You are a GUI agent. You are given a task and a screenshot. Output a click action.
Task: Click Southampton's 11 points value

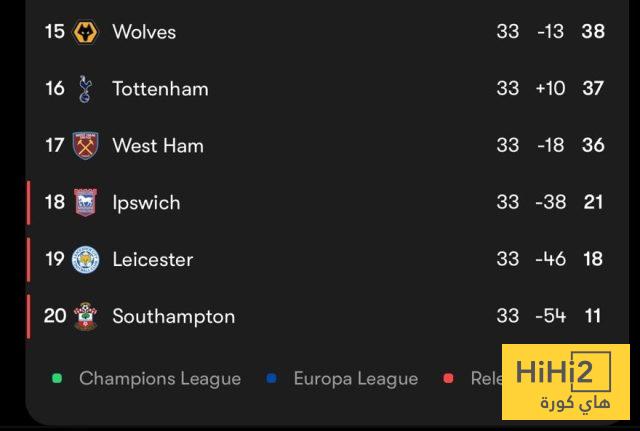(593, 317)
